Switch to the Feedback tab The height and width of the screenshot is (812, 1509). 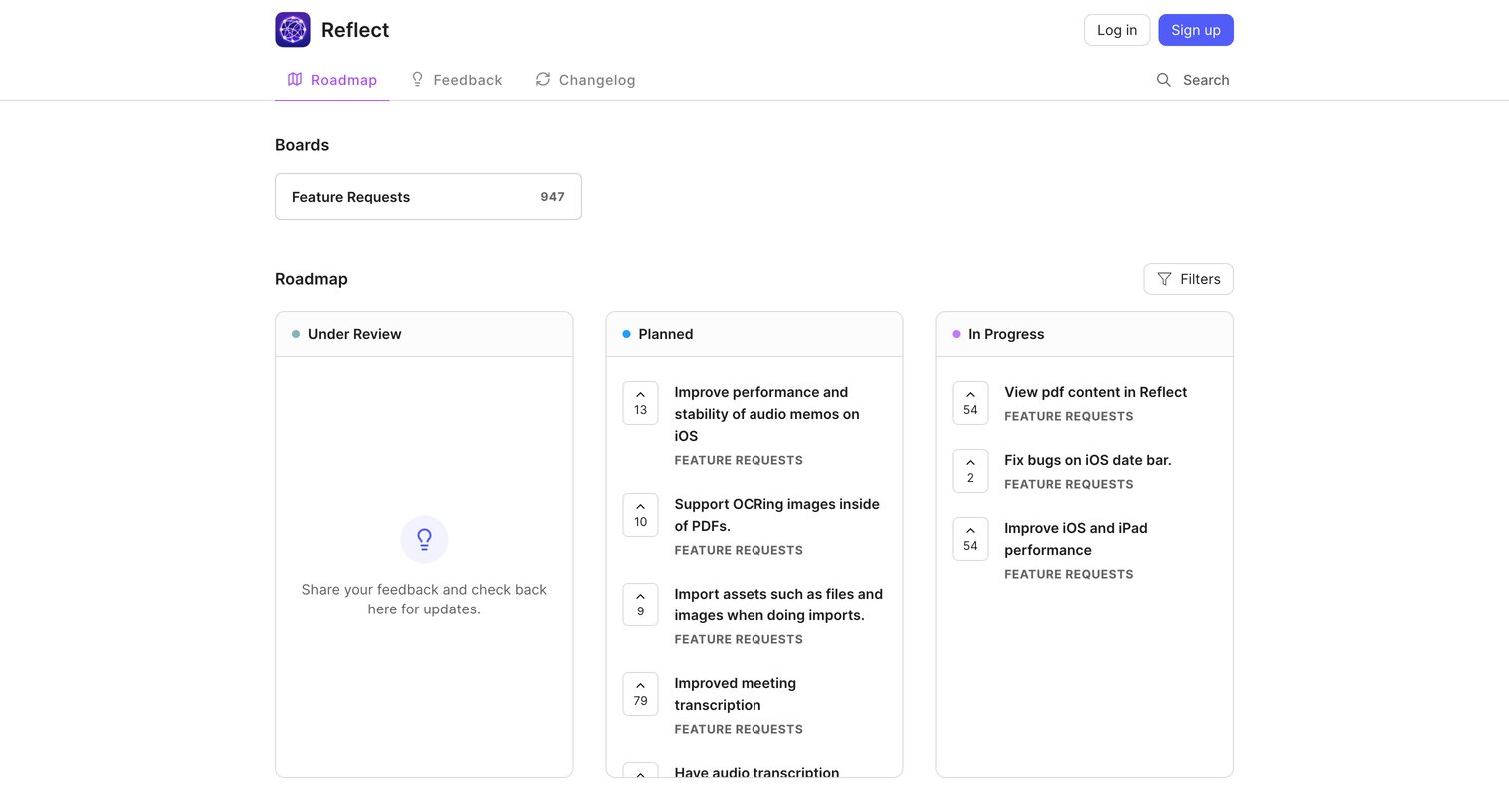[456, 80]
